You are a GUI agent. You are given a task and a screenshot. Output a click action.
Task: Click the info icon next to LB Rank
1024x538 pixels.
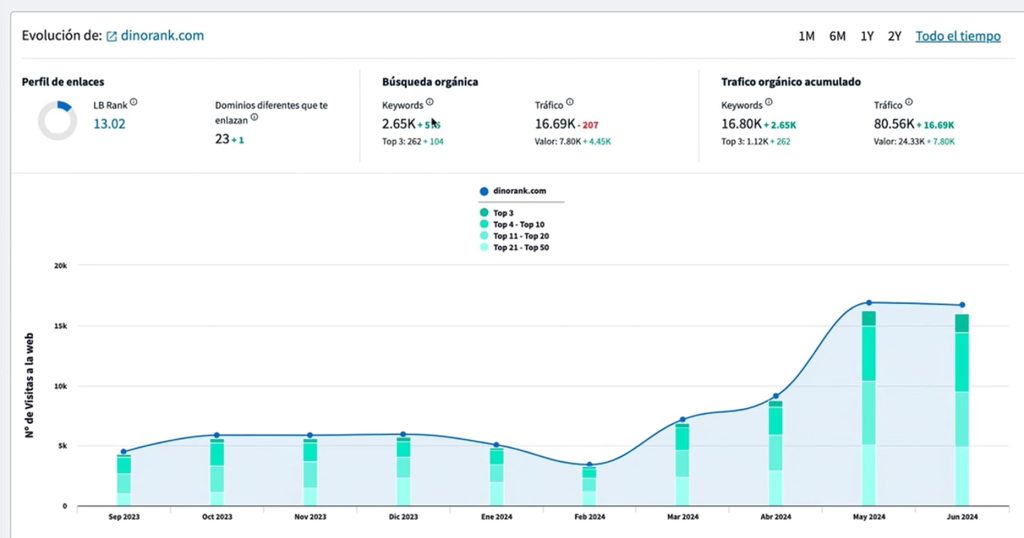click(x=133, y=102)
